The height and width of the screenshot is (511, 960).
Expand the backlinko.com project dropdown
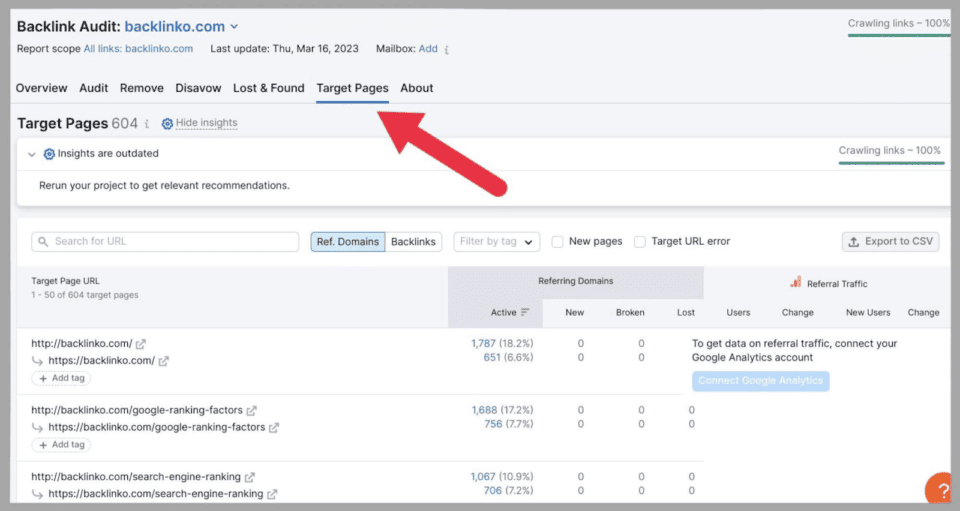pyautogui.click(x=234, y=27)
